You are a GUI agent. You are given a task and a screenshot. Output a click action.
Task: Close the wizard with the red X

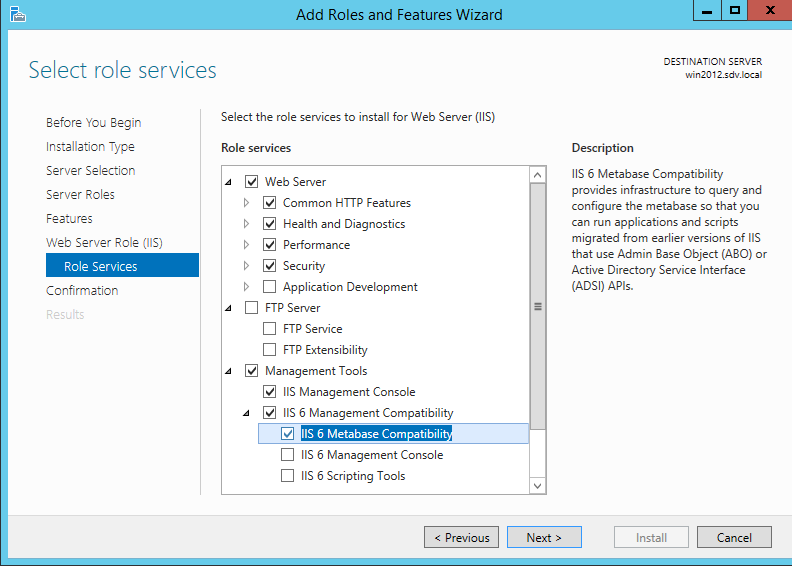(770, 11)
